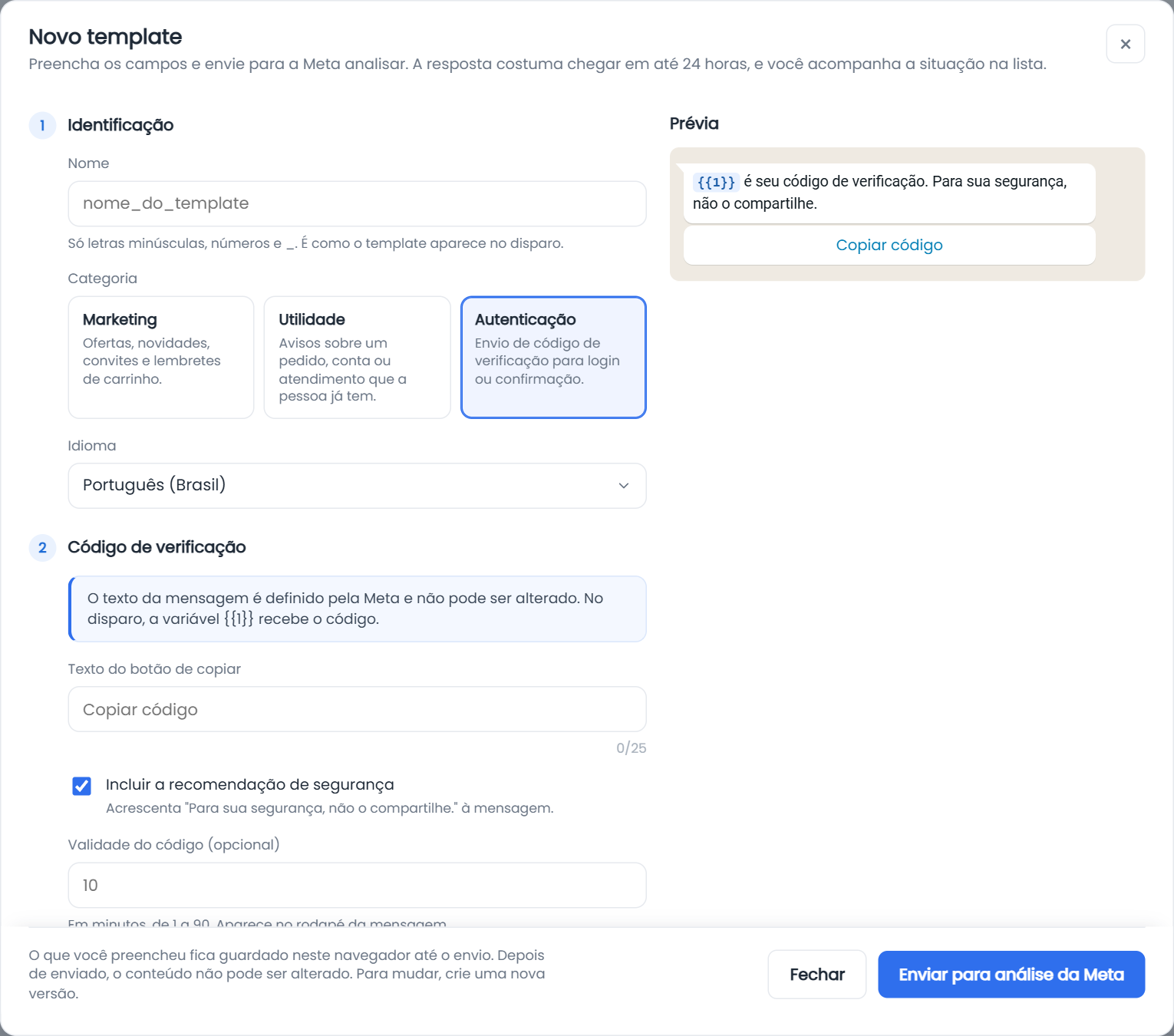
Task: Select the Marketing category card
Action: coord(161,358)
